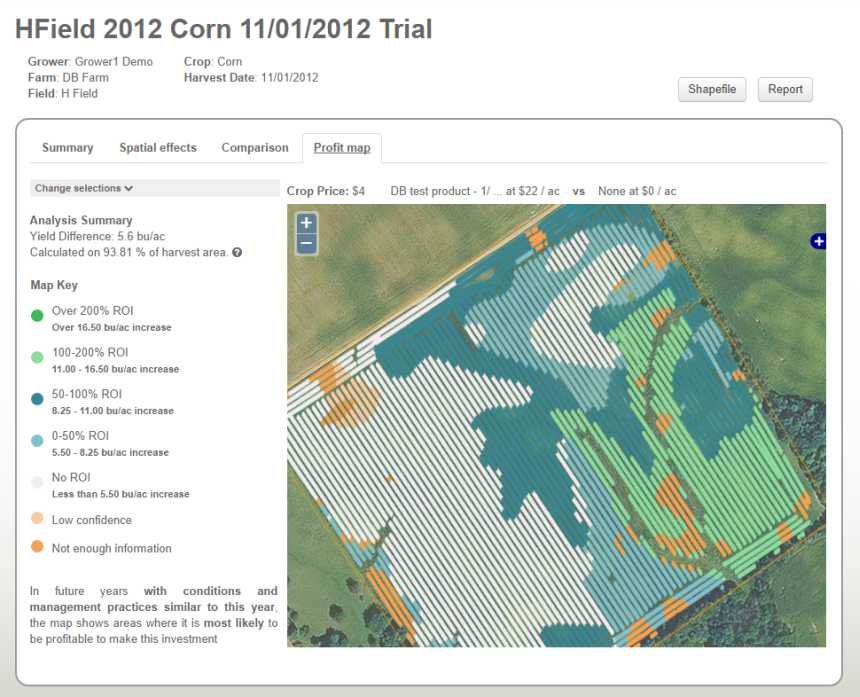Zoom in on the profit map
This screenshot has height=697, width=860.
pos(307,223)
